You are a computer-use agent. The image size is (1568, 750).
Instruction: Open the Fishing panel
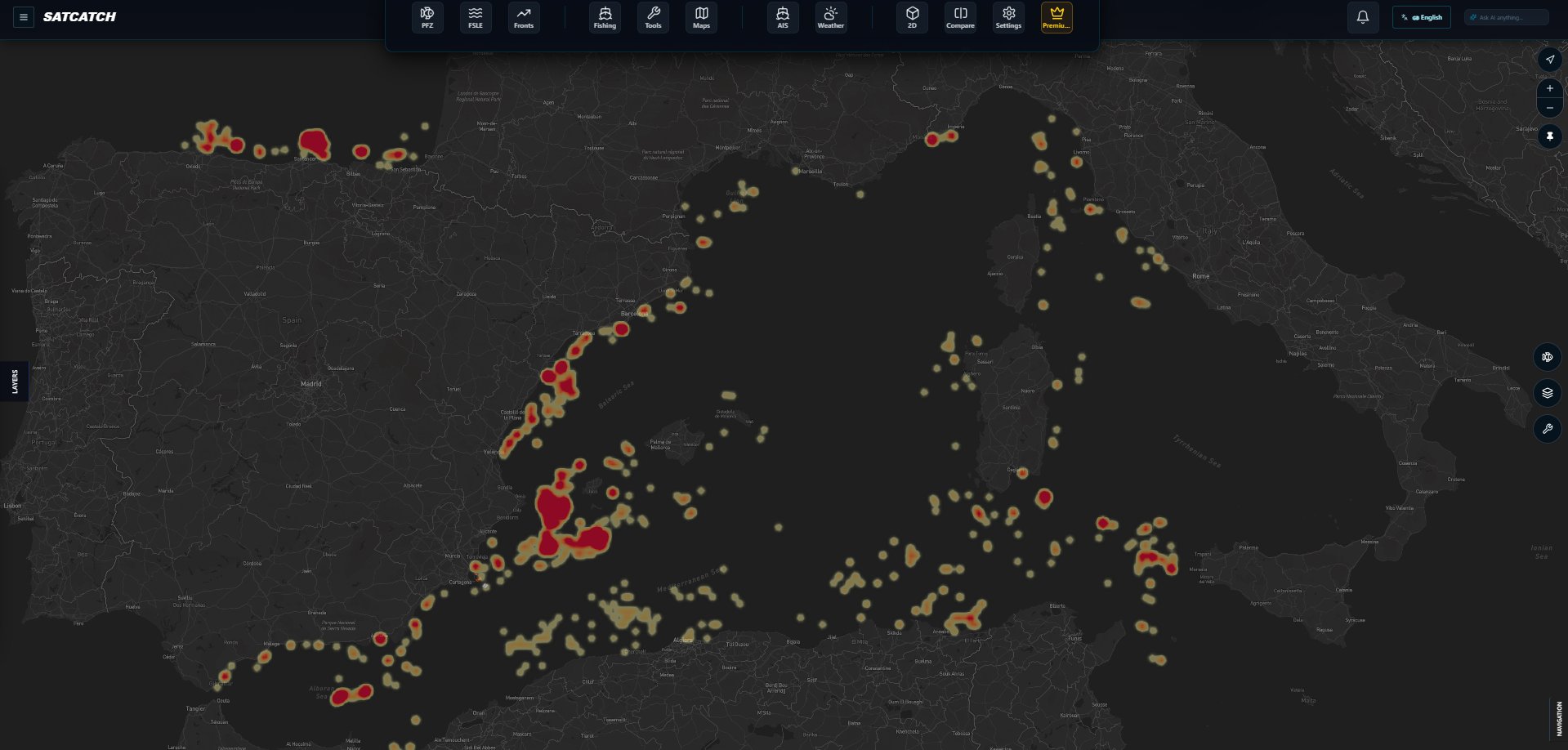(605, 17)
